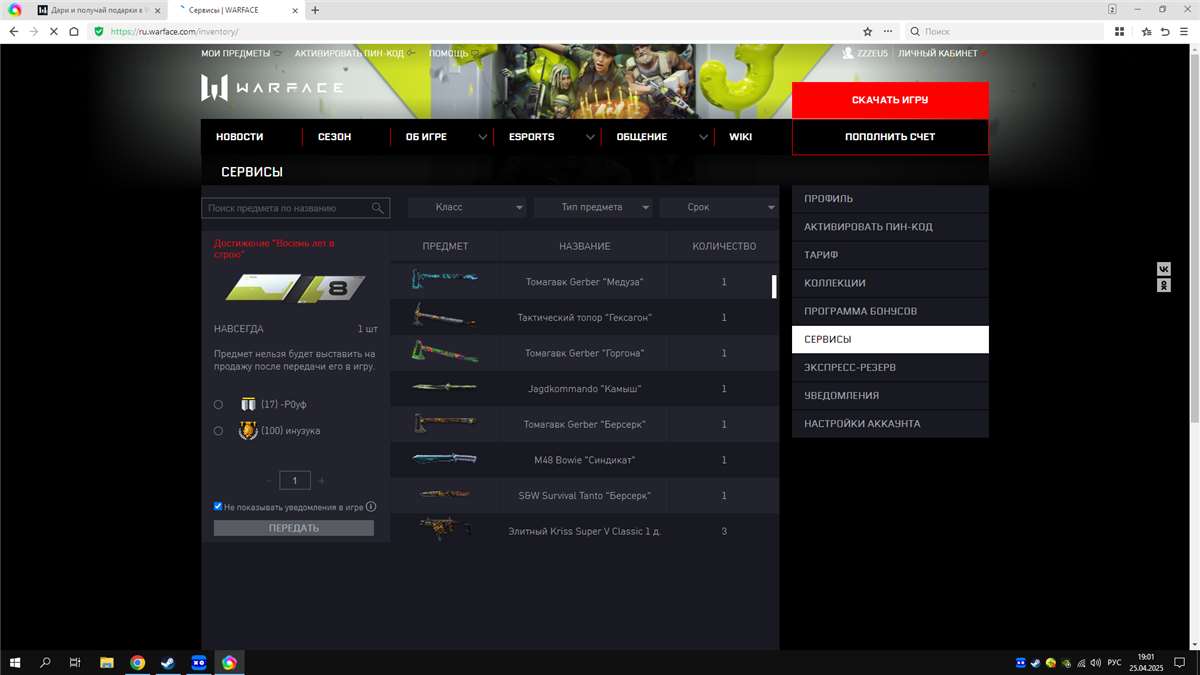Select the Томагавк Gerber "Медуза" row
Image resolution: width=1200 pixels, height=675 pixels.
click(x=584, y=282)
